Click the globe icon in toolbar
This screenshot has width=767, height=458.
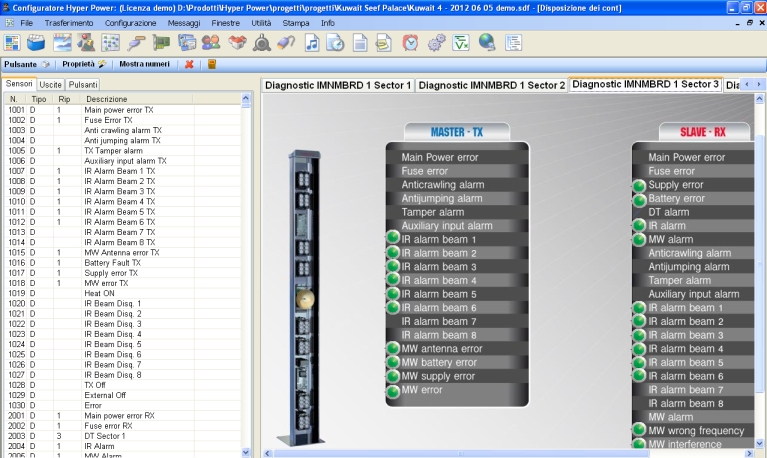[x=487, y=43]
